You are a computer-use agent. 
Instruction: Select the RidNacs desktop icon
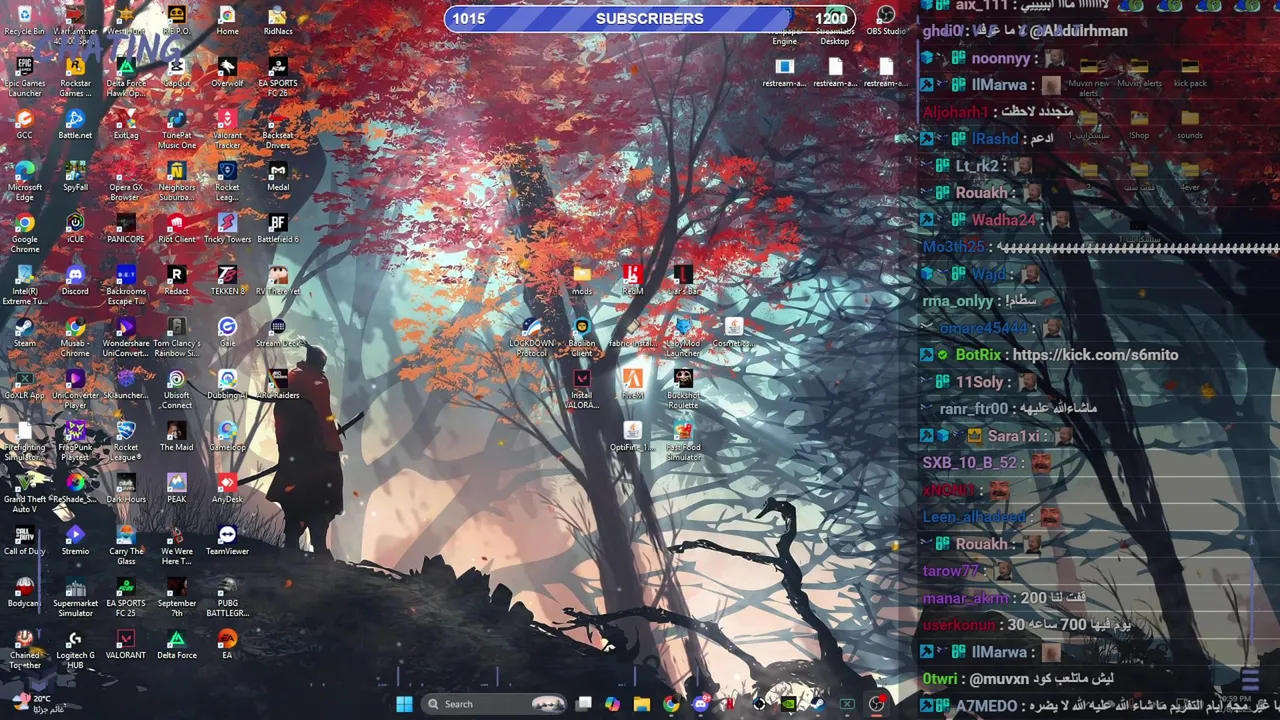pos(278,20)
